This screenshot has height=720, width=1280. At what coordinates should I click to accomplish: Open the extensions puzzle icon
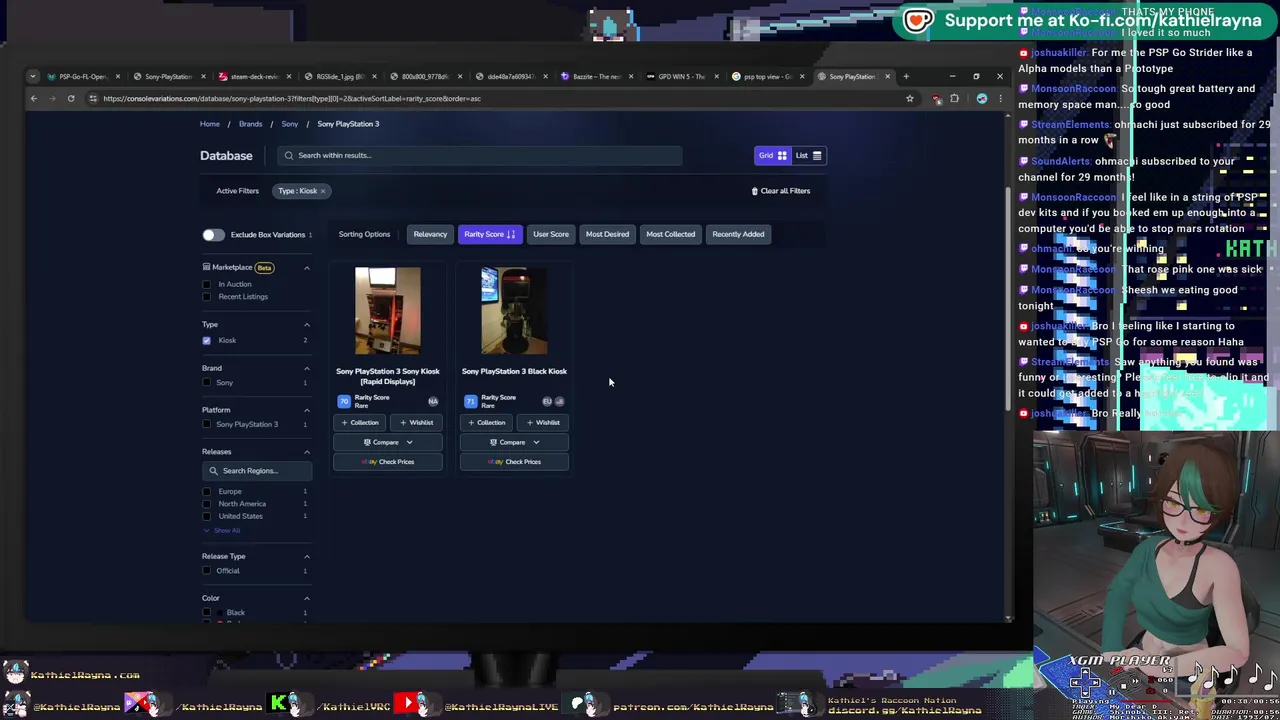954,99
